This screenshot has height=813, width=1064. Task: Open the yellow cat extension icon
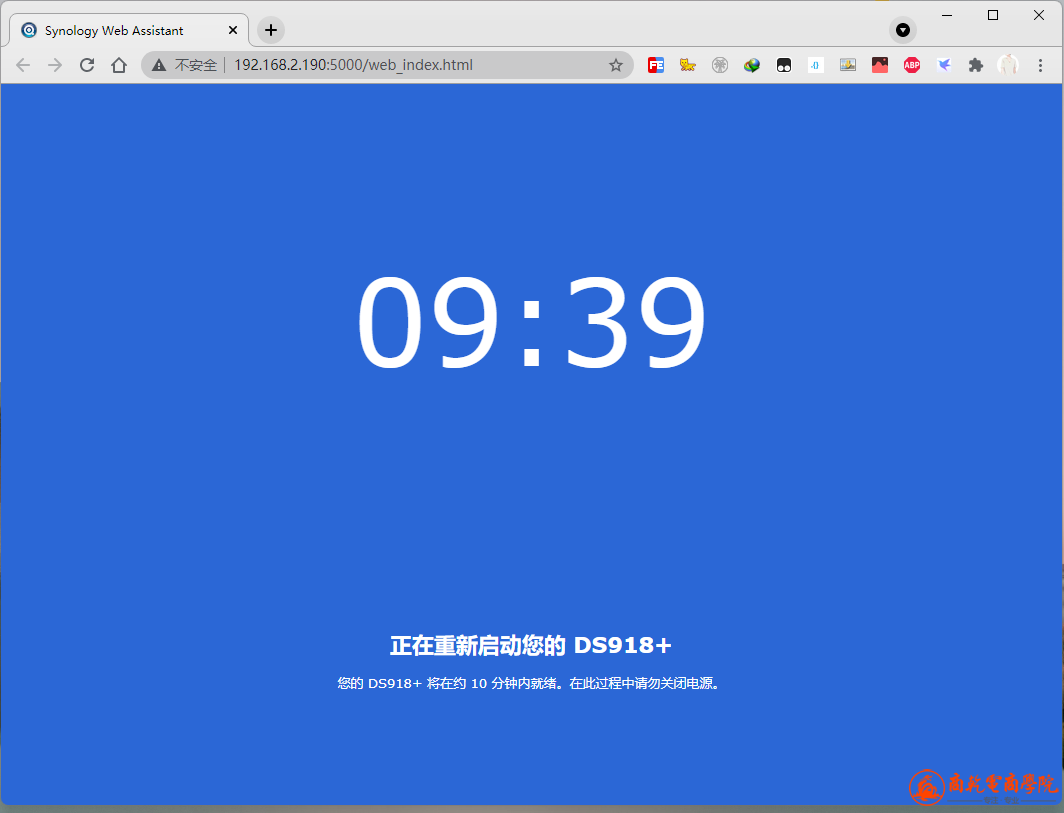[687, 65]
